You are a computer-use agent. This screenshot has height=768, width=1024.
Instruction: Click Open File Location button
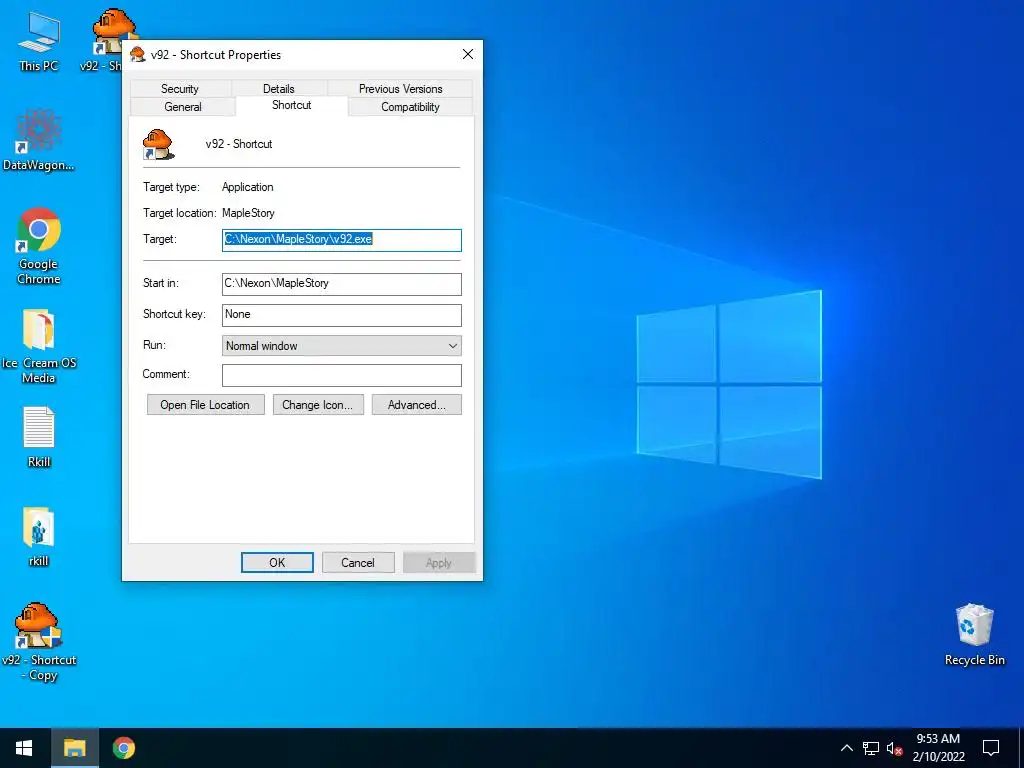coord(206,405)
